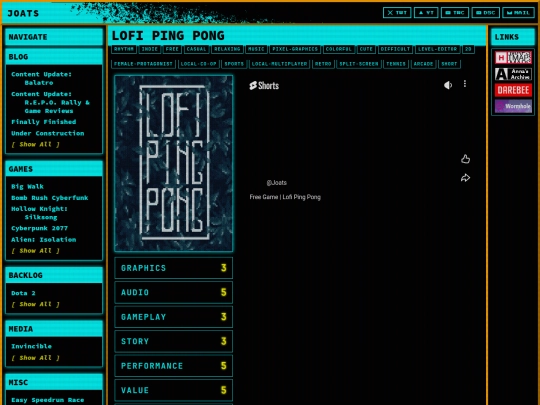Open Invincible media entry
Viewport: 540px width, 405px height.
pyautogui.click(x=31, y=346)
